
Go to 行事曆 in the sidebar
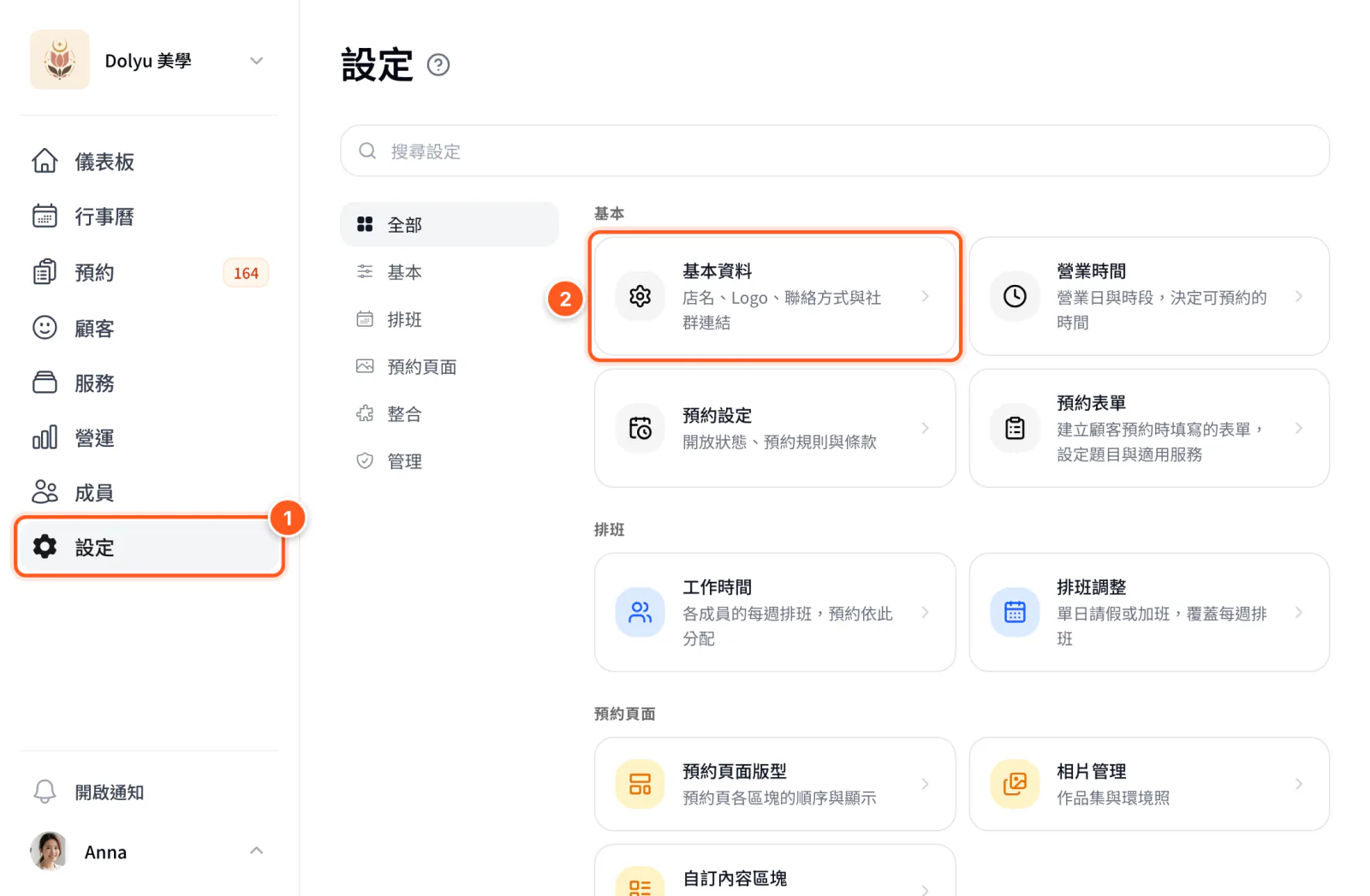coord(104,217)
